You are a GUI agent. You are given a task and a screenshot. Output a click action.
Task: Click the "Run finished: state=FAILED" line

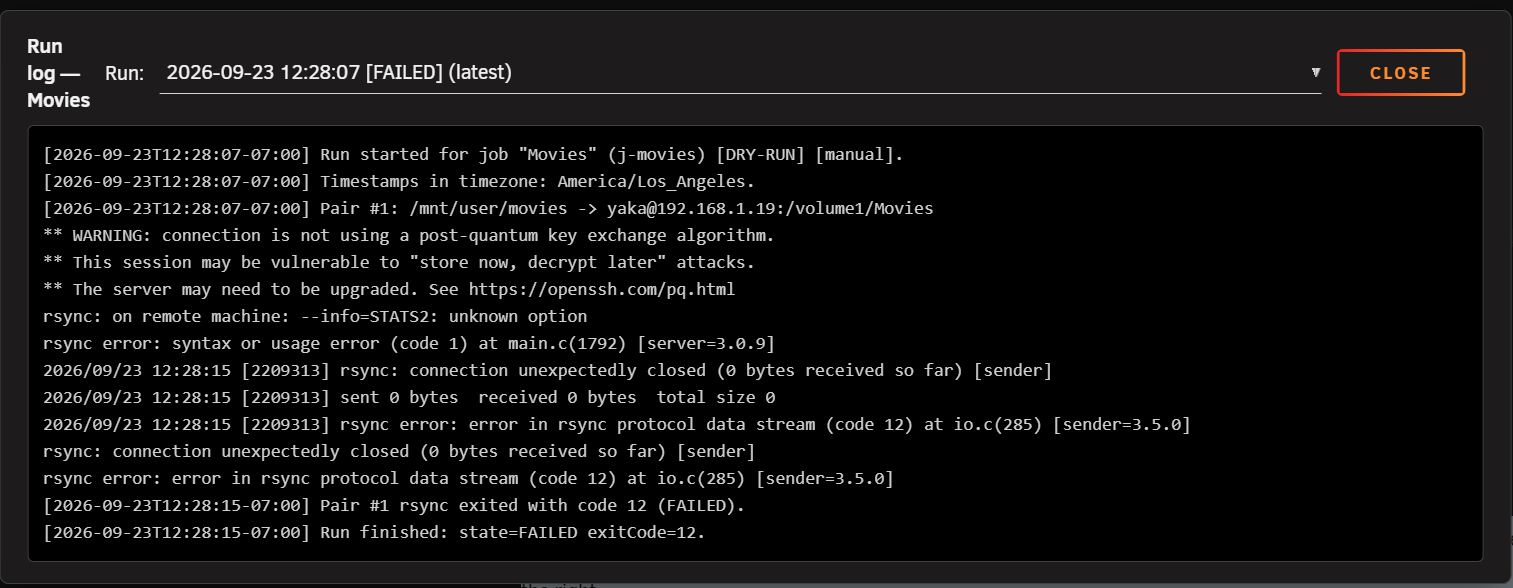(374, 532)
